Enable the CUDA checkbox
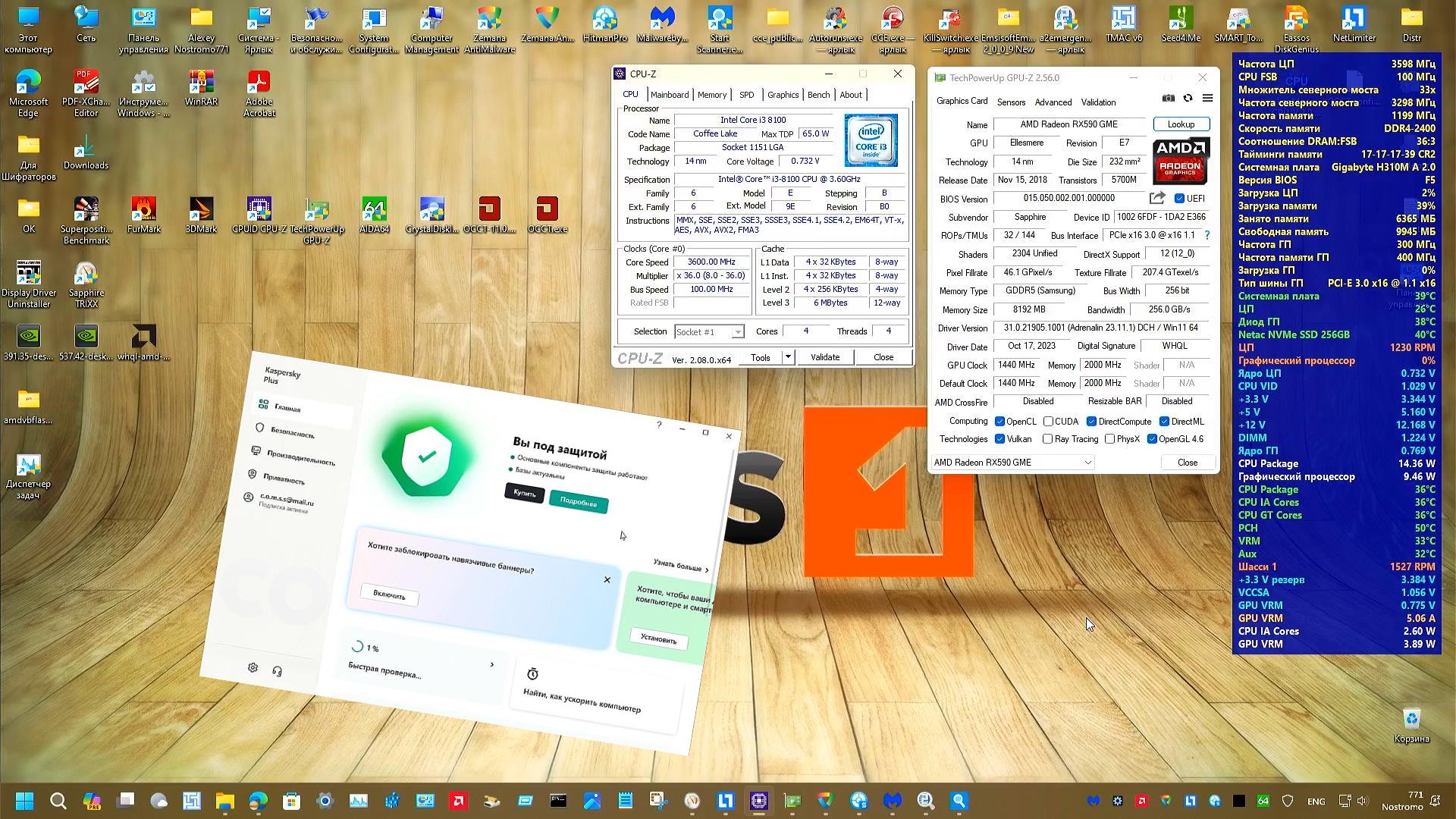1456x819 pixels. click(1048, 422)
